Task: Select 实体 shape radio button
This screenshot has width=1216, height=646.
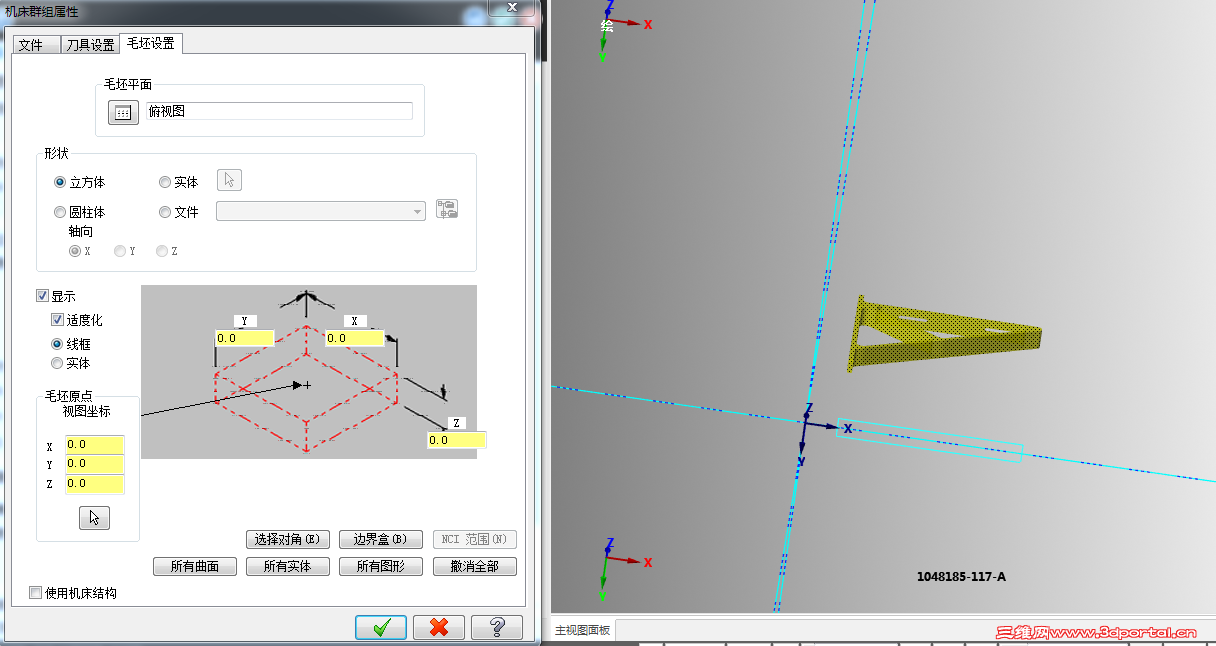Action: (165, 182)
